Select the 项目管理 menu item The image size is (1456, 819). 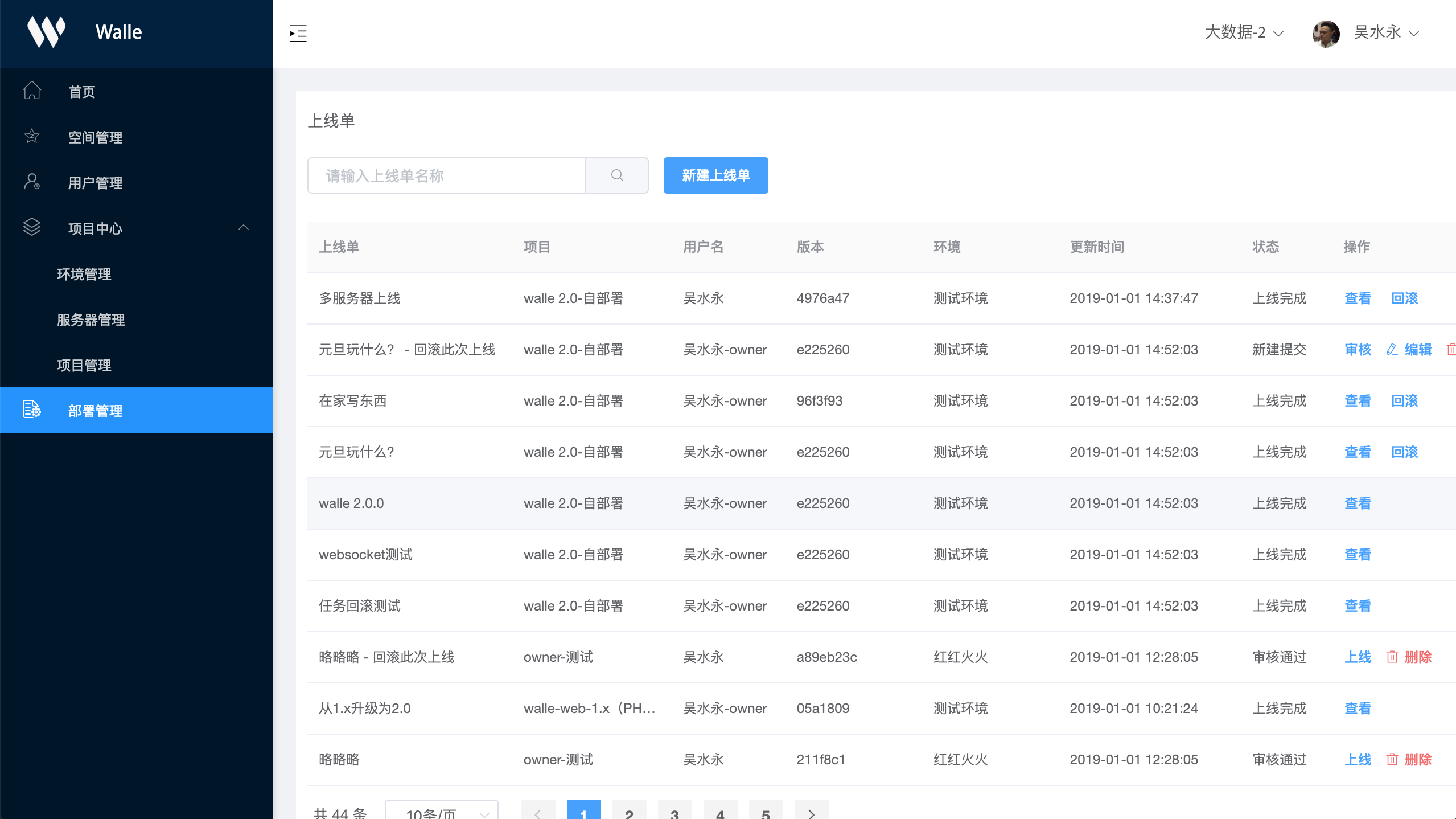pyautogui.click(x=84, y=365)
